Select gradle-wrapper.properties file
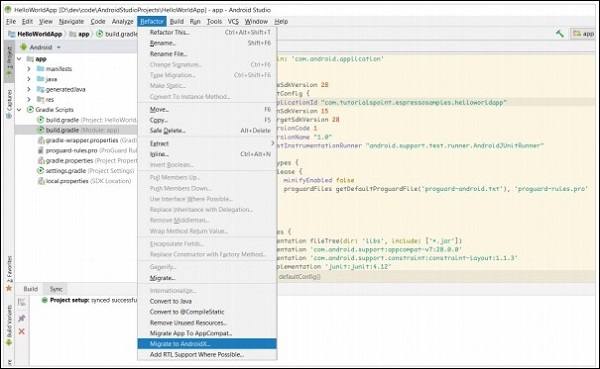 pos(87,140)
